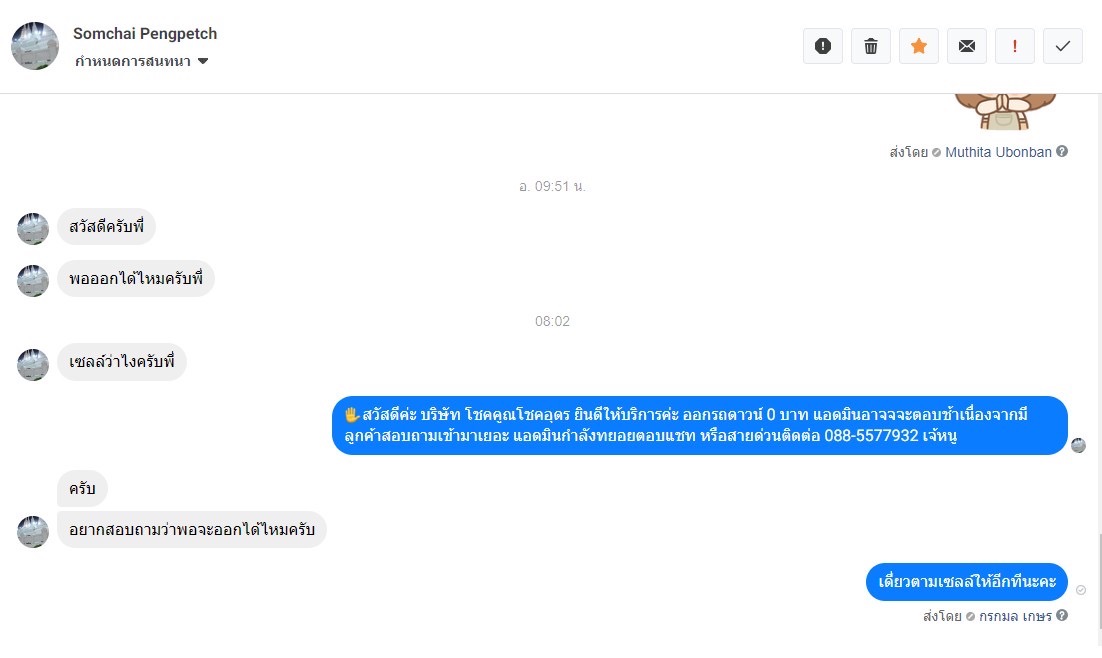The height and width of the screenshot is (658, 1102).
Task: Toggle the orange star follow-up icon
Action: pos(919,46)
